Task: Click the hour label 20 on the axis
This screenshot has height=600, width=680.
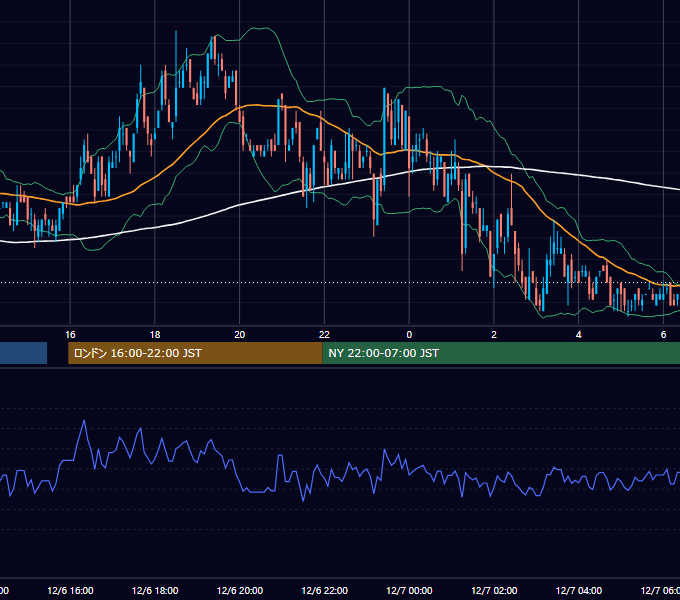Action: [240, 334]
